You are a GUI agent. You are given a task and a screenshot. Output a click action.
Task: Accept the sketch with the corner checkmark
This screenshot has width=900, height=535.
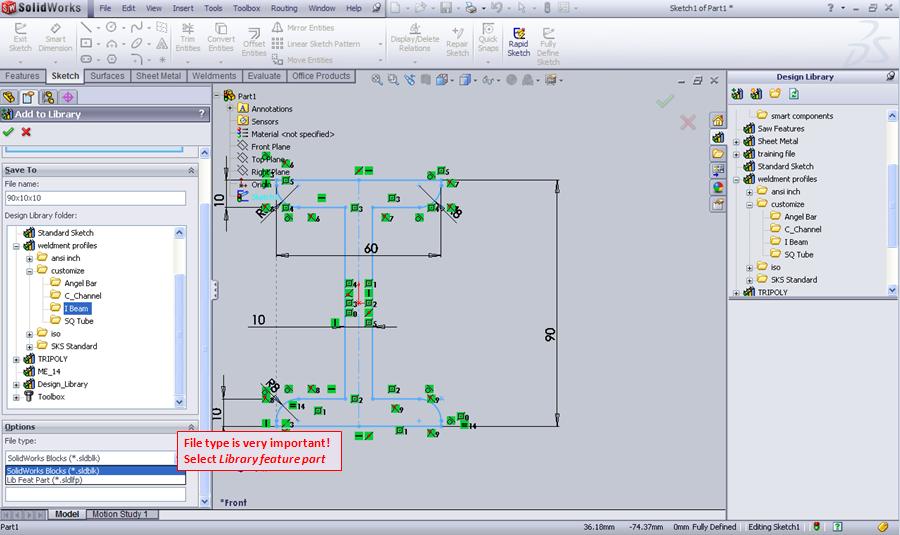[x=665, y=102]
